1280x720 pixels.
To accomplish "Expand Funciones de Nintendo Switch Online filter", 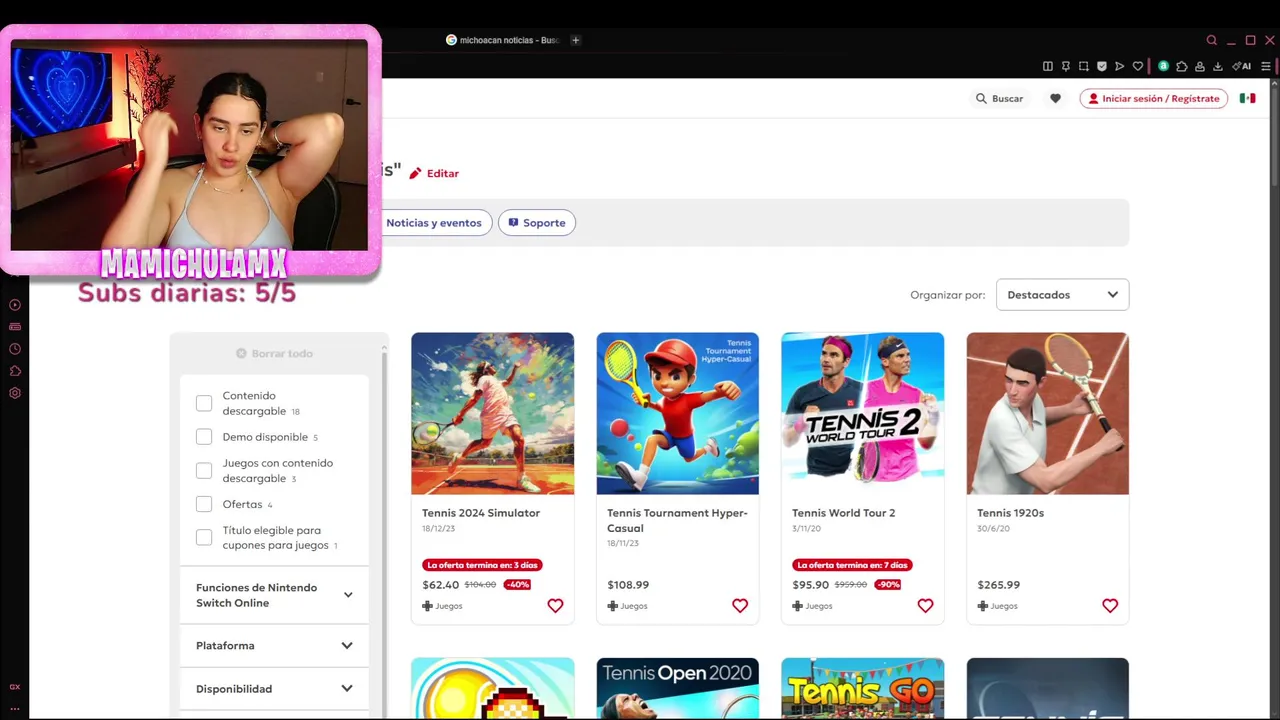I will coord(274,595).
